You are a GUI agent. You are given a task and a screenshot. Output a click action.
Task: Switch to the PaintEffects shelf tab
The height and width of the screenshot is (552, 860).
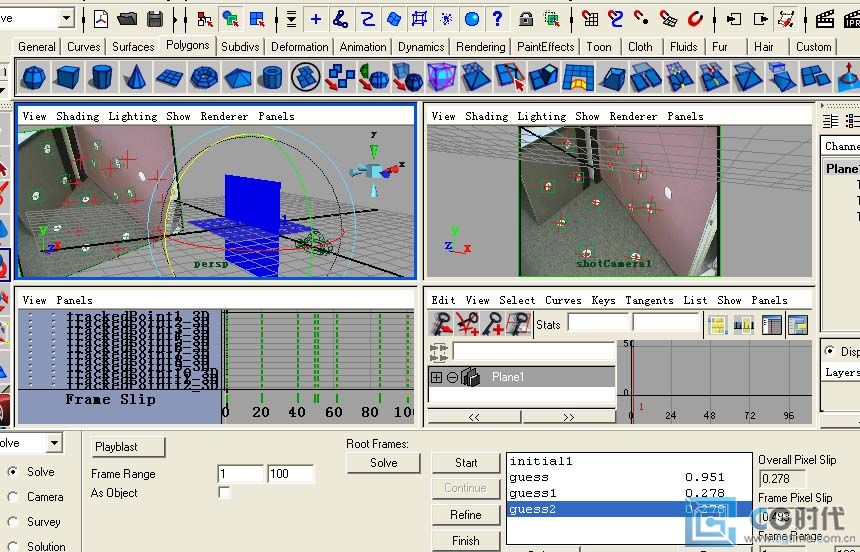[545, 47]
